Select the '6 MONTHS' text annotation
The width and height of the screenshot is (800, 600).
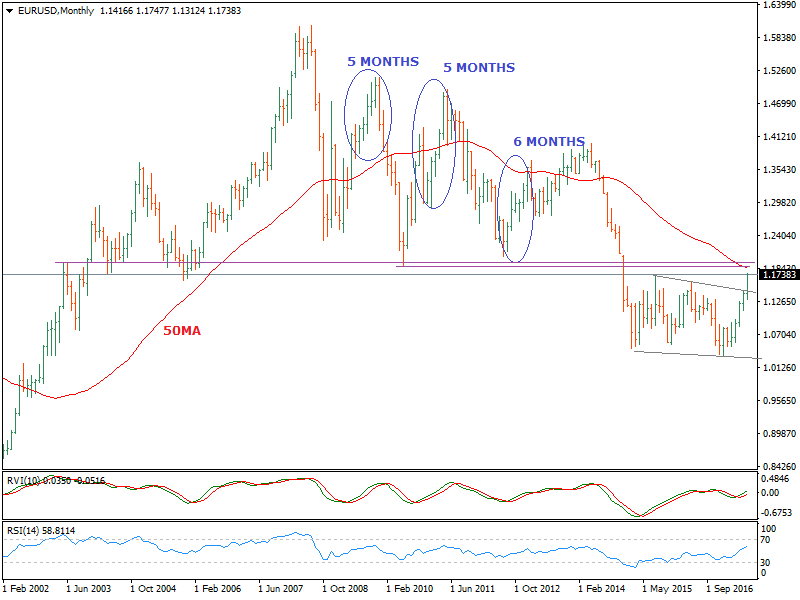549,142
